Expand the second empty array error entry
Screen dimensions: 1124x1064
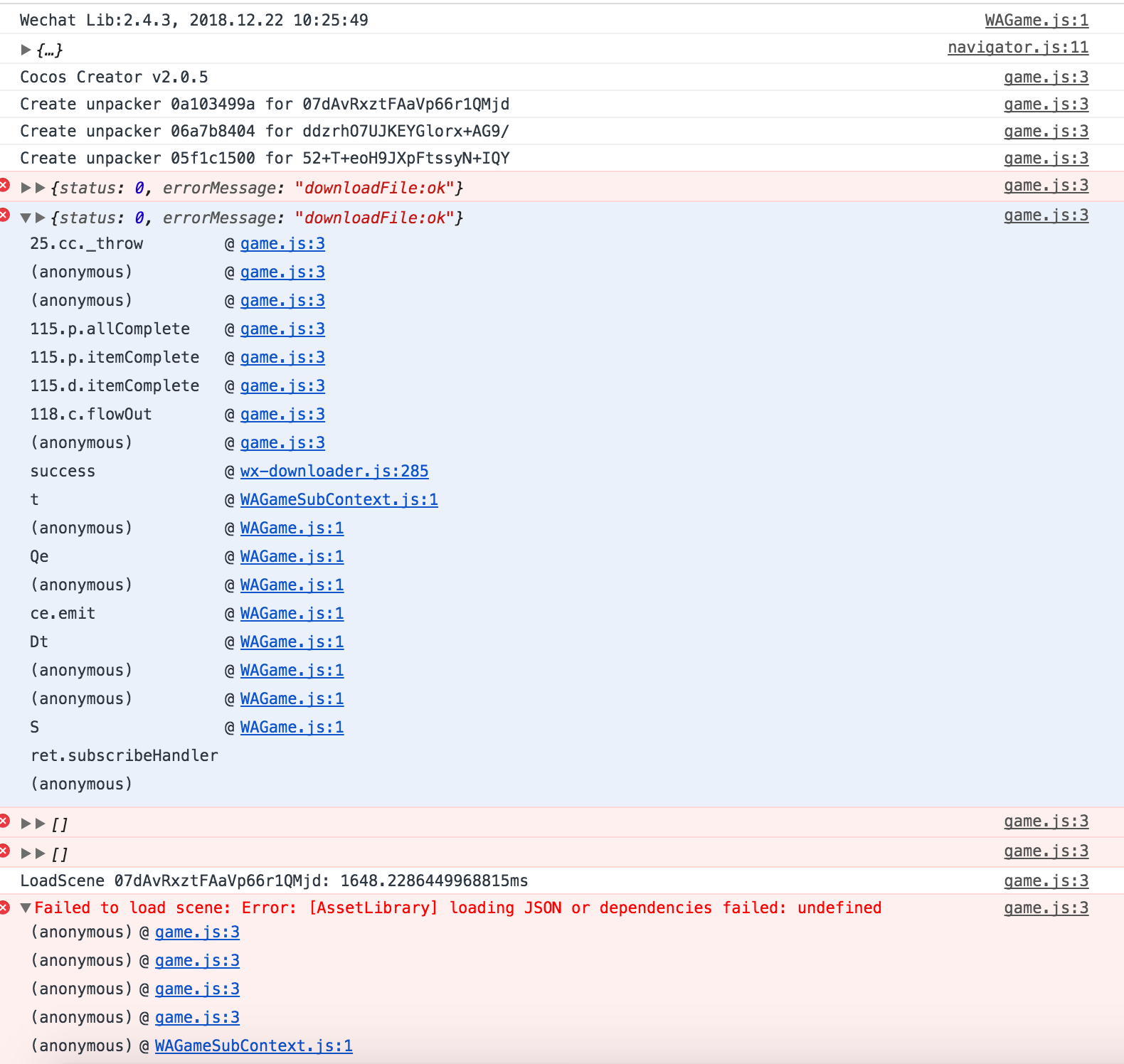(x=26, y=853)
